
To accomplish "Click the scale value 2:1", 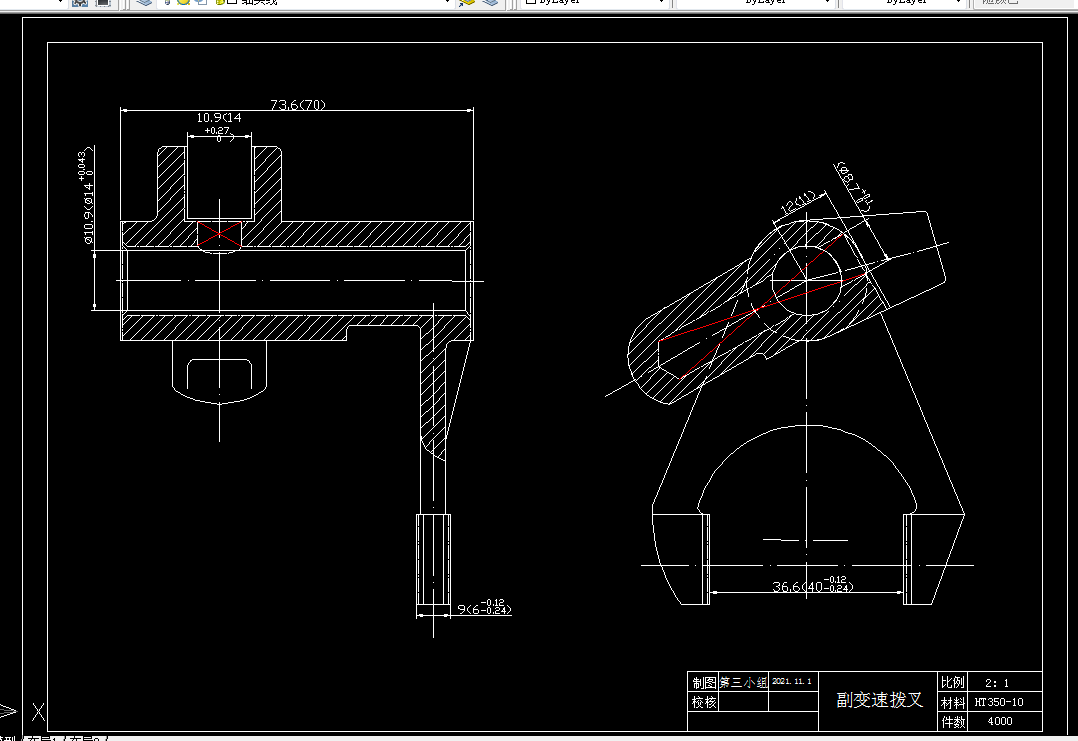I will pyautogui.click(x=998, y=683).
